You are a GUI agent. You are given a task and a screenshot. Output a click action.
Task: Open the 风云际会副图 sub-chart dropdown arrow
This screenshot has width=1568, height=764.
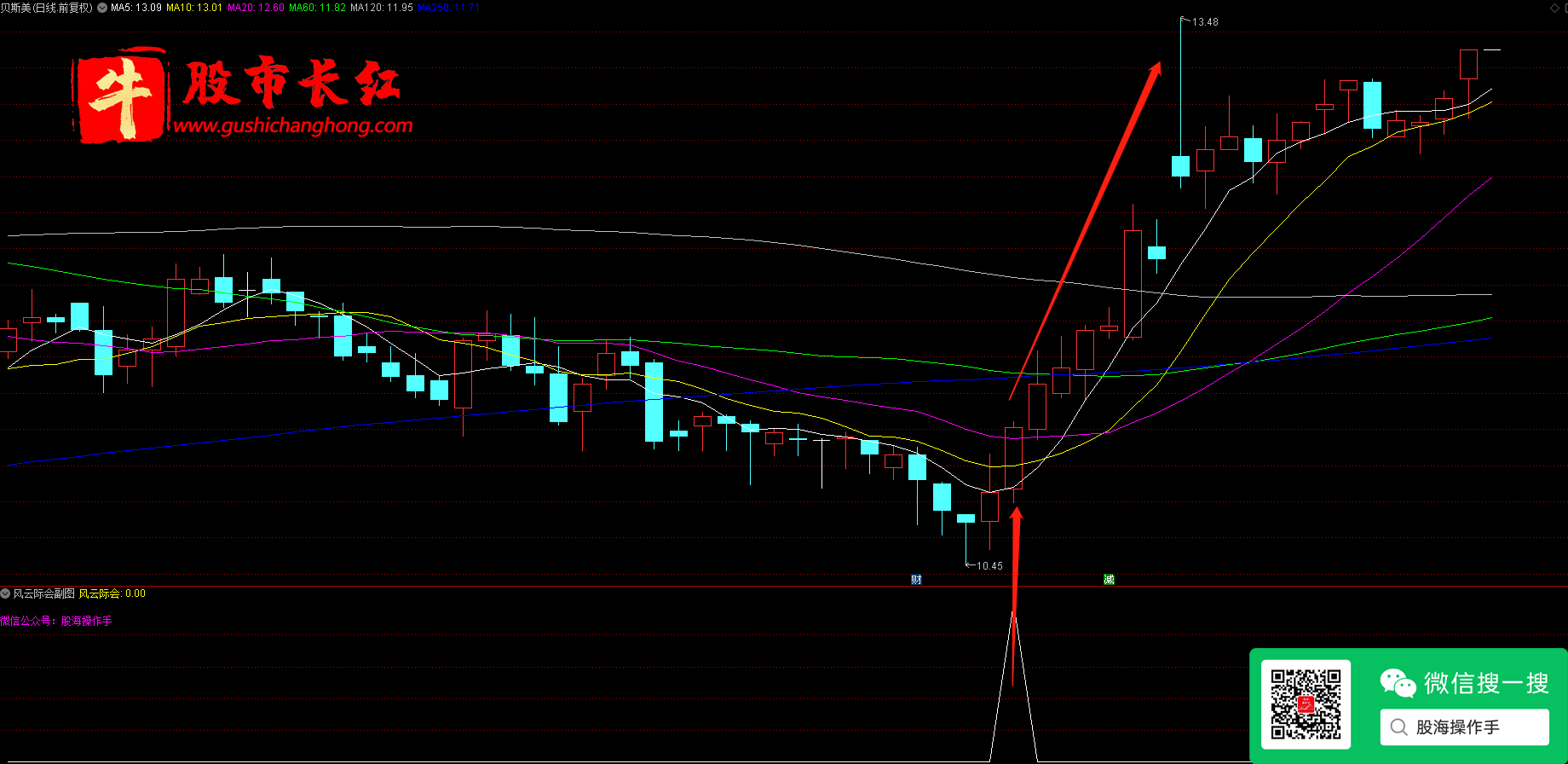5,593
